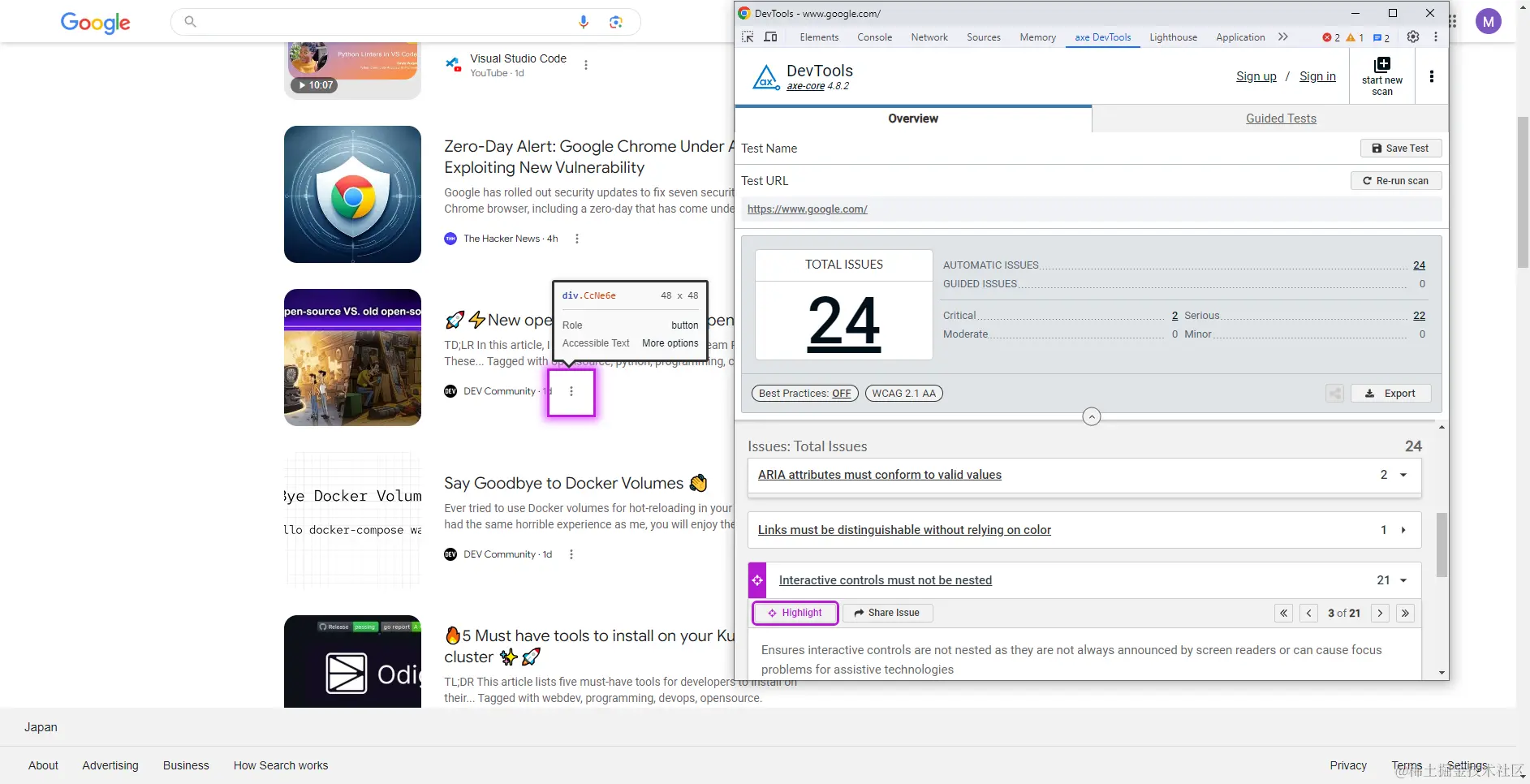Screen dimensions: 1530x784
Task: Go to the next issue instance
Action: (1380, 614)
